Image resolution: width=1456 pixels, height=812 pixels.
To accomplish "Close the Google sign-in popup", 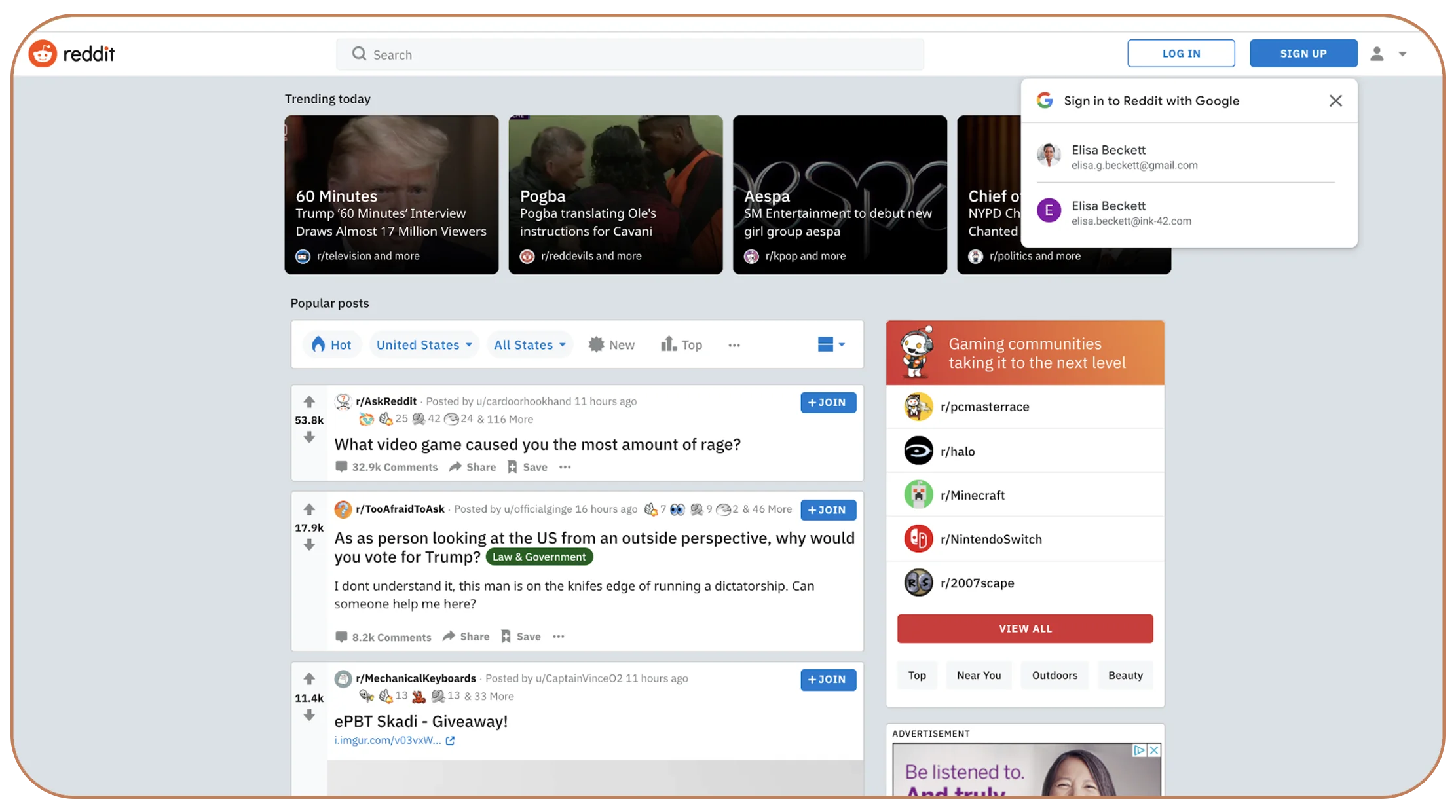I will (1335, 101).
